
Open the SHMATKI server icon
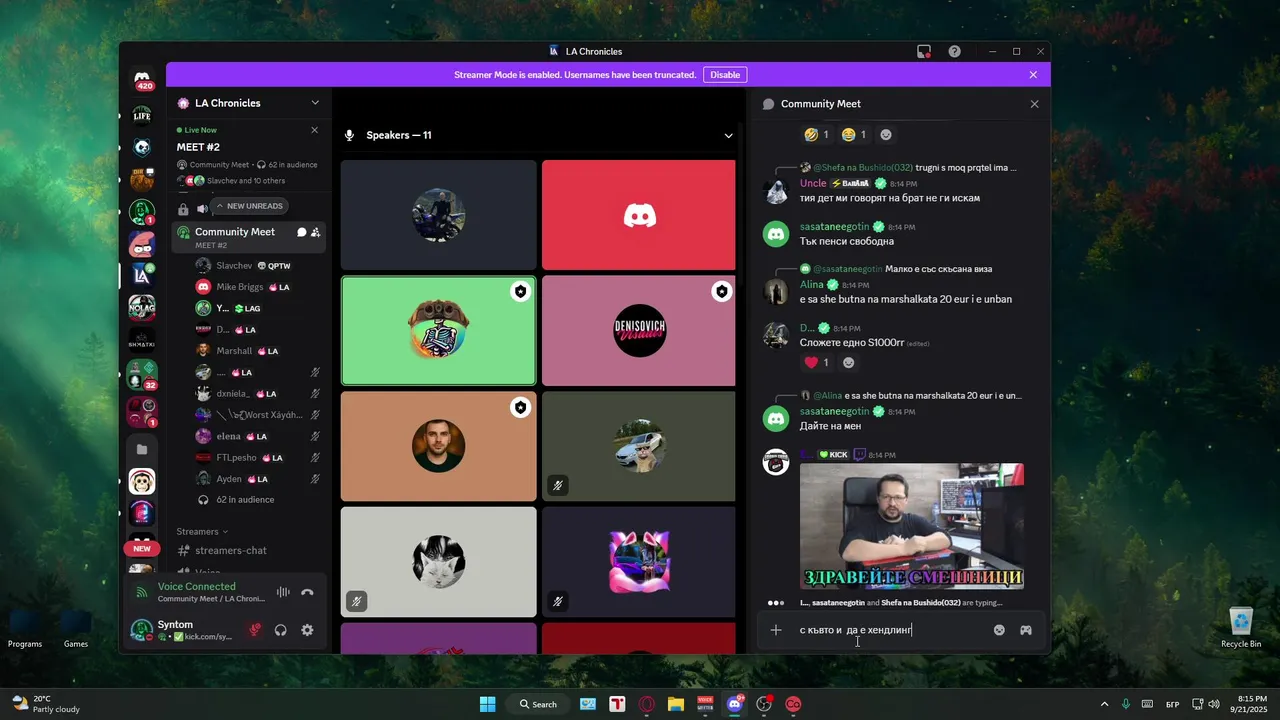click(142, 342)
